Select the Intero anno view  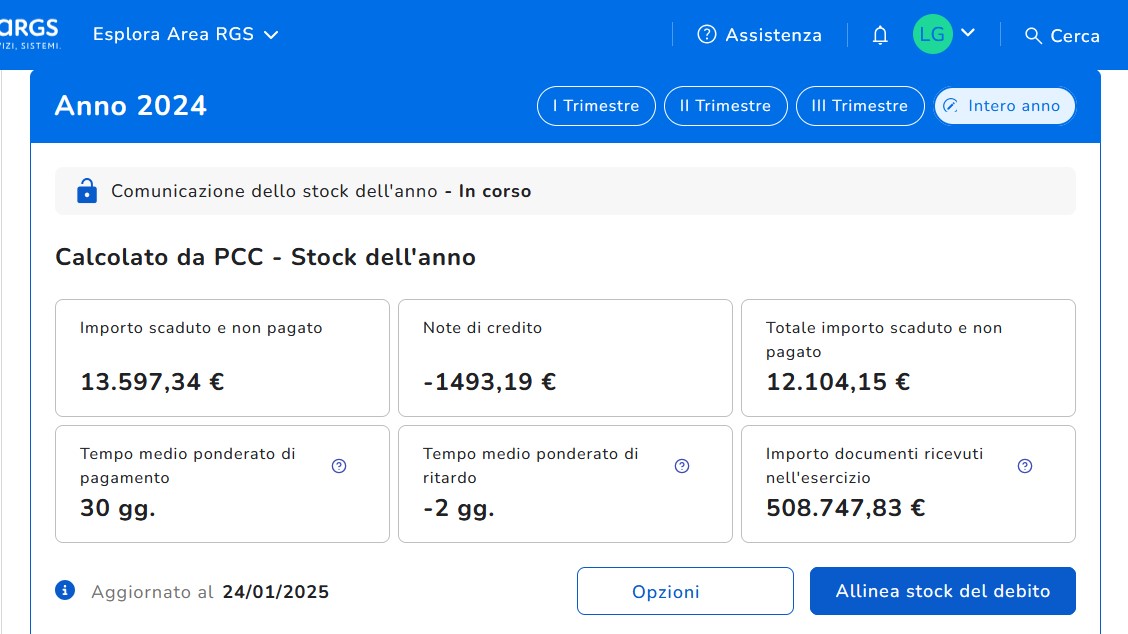(1004, 106)
